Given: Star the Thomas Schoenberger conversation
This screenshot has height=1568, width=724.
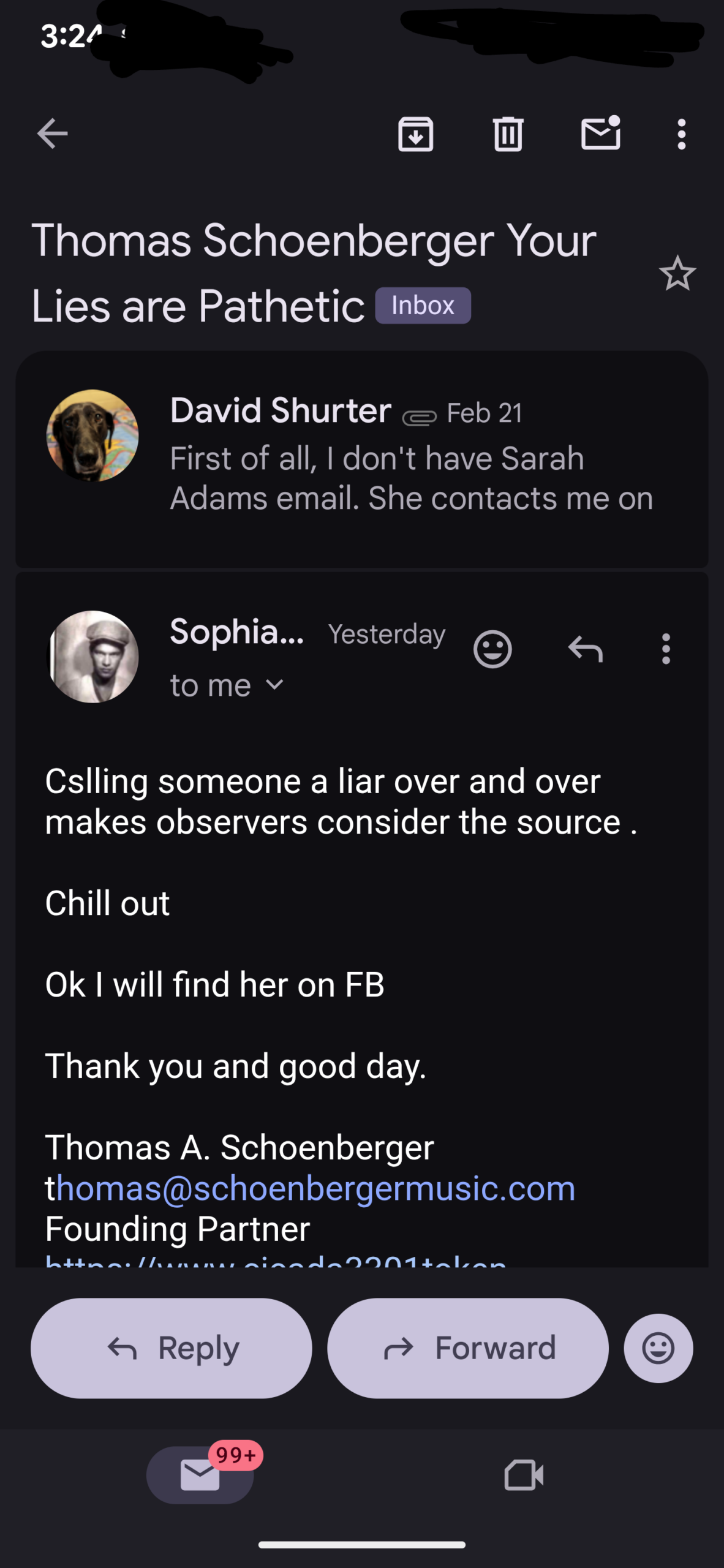Looking at the screenshot, I should click(677, 273).
